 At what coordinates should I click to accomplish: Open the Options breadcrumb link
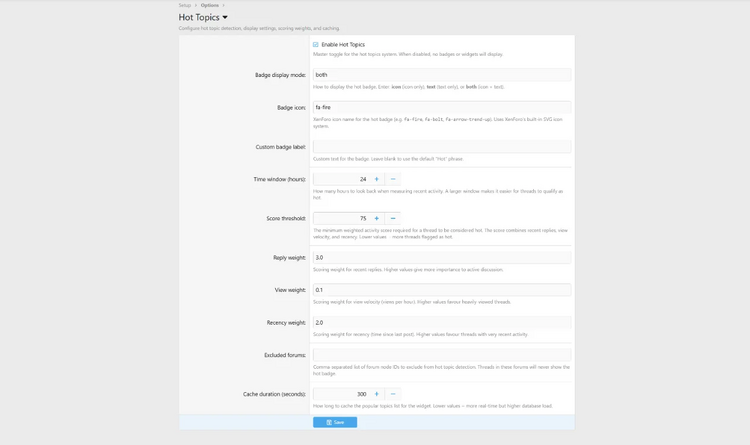[209, 5]
